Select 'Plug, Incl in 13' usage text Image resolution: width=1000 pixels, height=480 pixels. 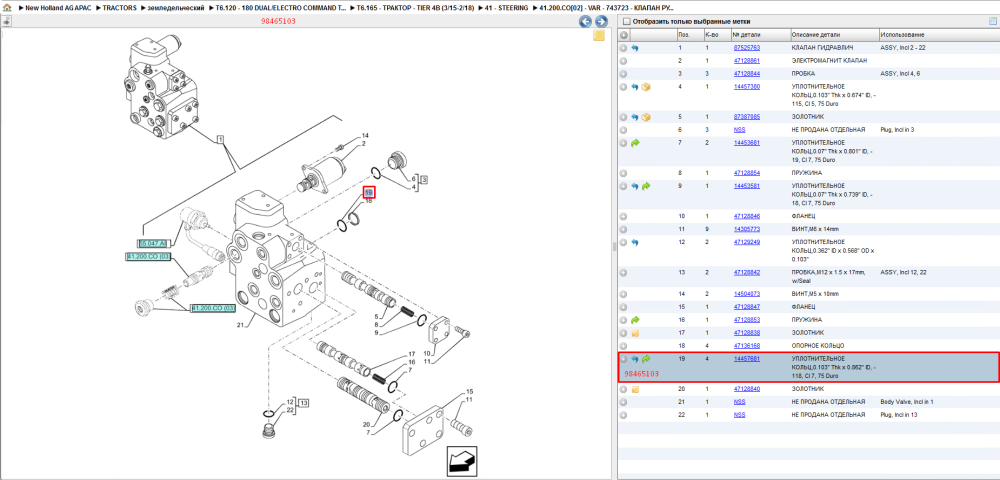click(x=899, y=414)
